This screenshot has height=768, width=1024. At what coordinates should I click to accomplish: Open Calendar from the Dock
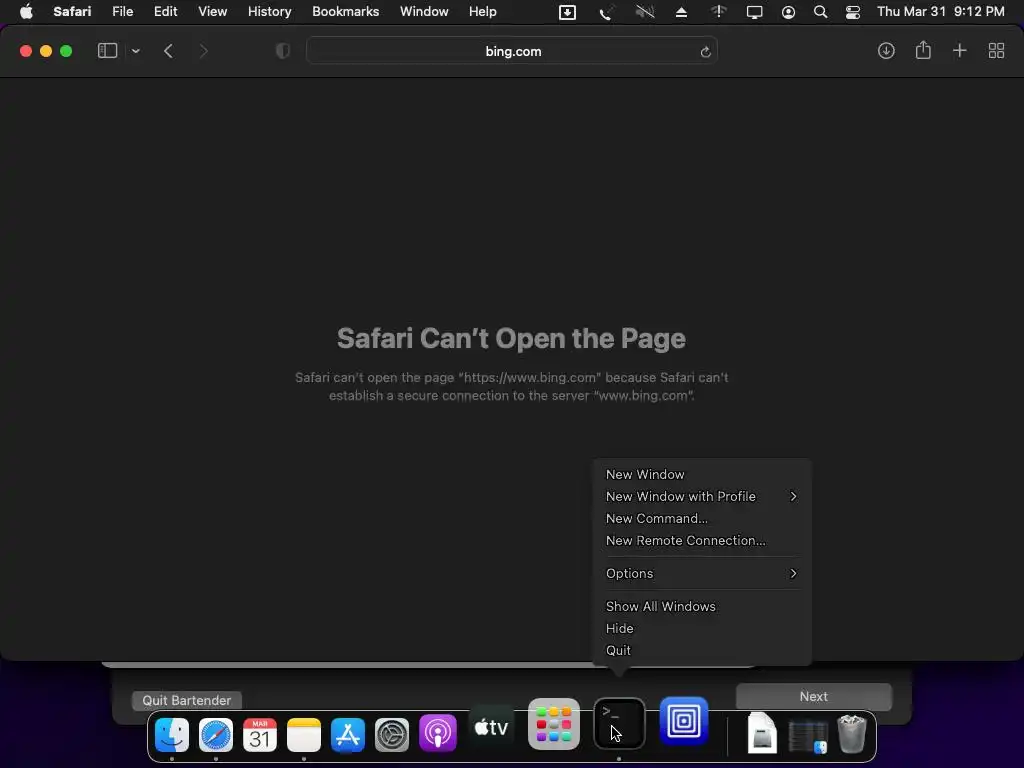tap(260, 734)
